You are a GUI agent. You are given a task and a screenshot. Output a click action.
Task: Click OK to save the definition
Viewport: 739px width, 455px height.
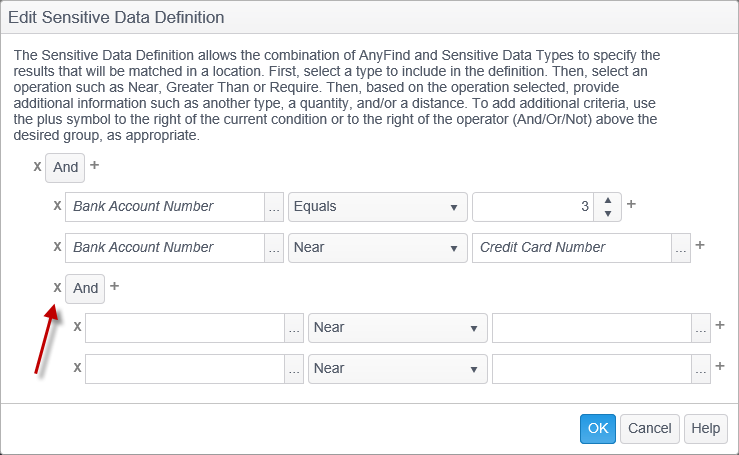[597, 428]
